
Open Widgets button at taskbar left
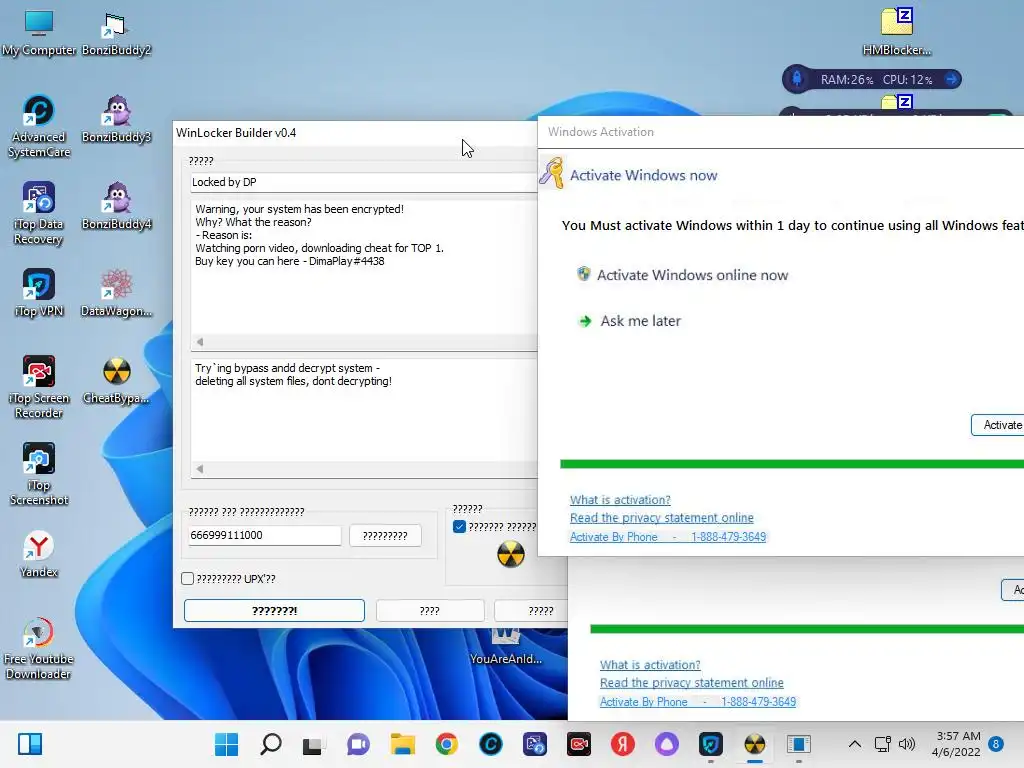coord(30,744)
